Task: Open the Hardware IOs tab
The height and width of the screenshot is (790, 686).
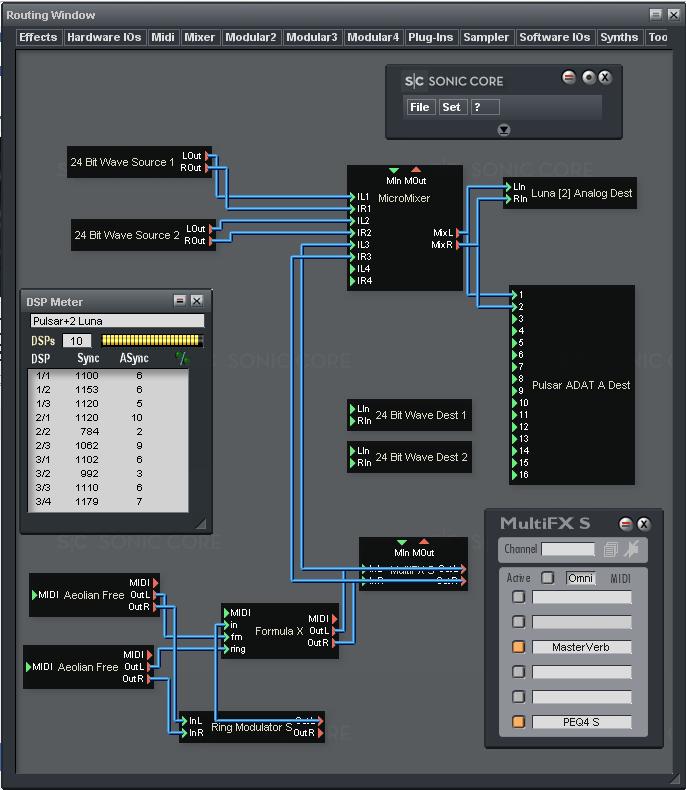Action: (104, 37)
